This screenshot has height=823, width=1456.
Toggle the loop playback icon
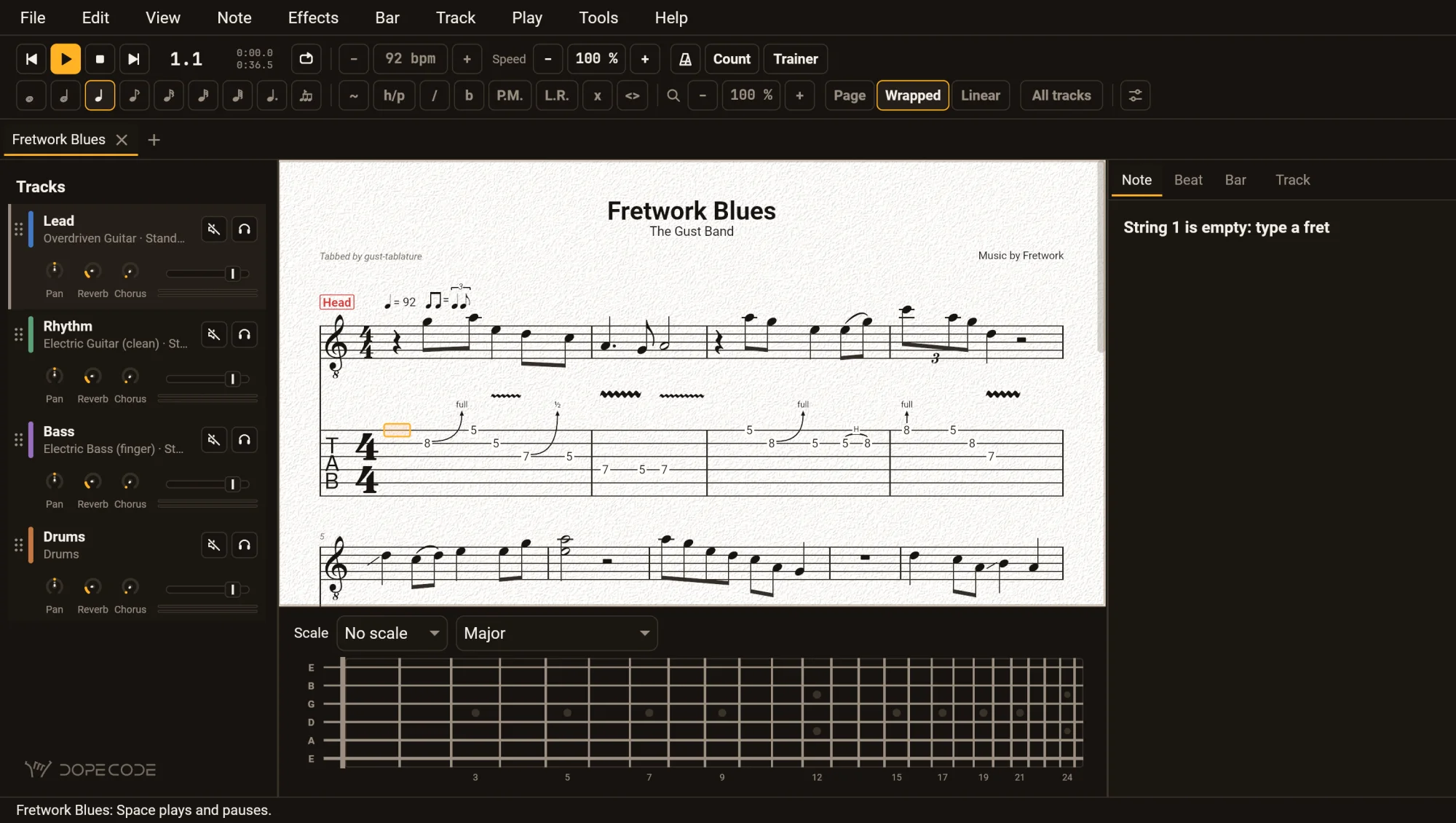click(306, 59)
